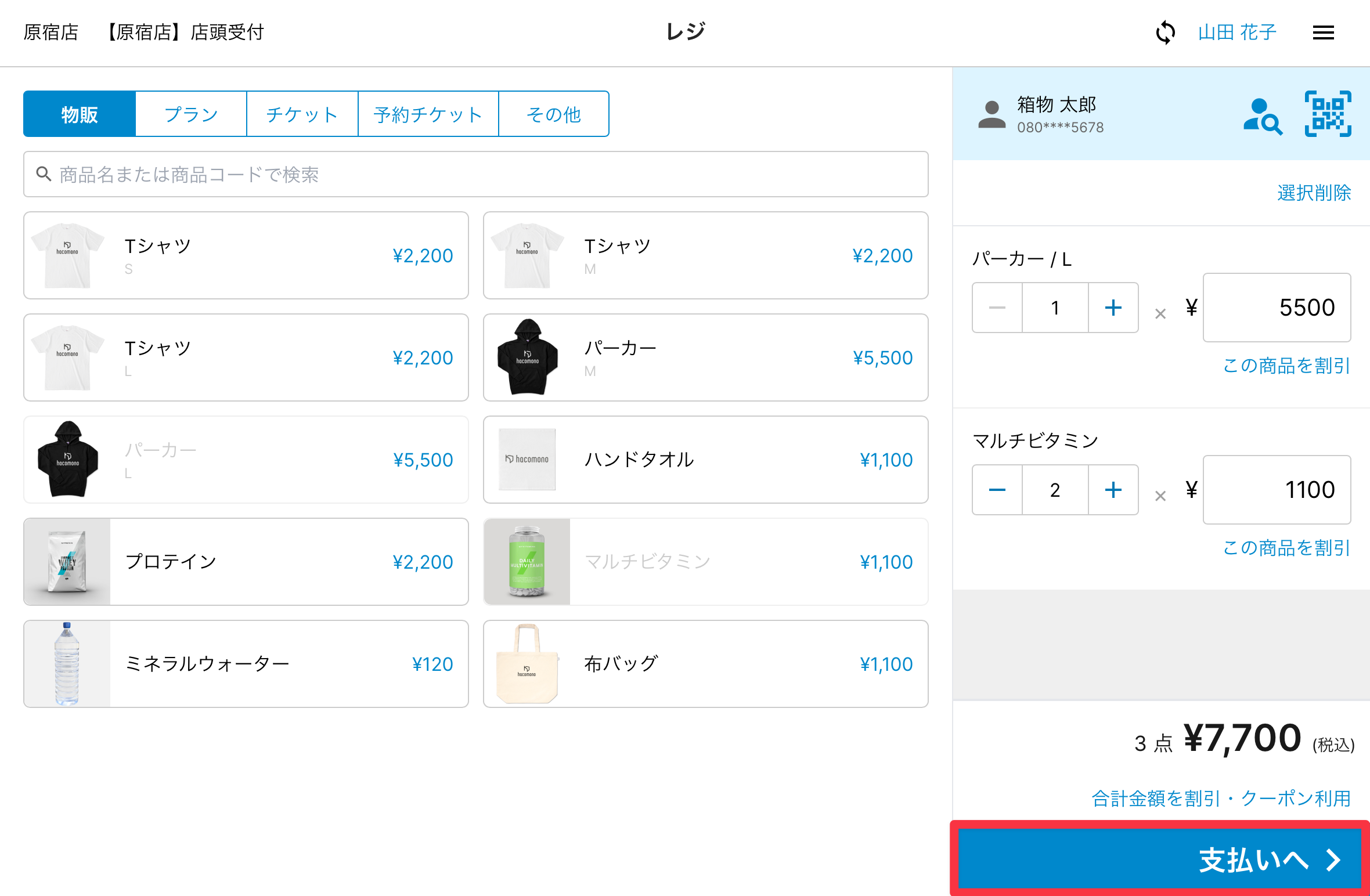Focus the product search field
1370x896 pixels.
coord(476,175)
